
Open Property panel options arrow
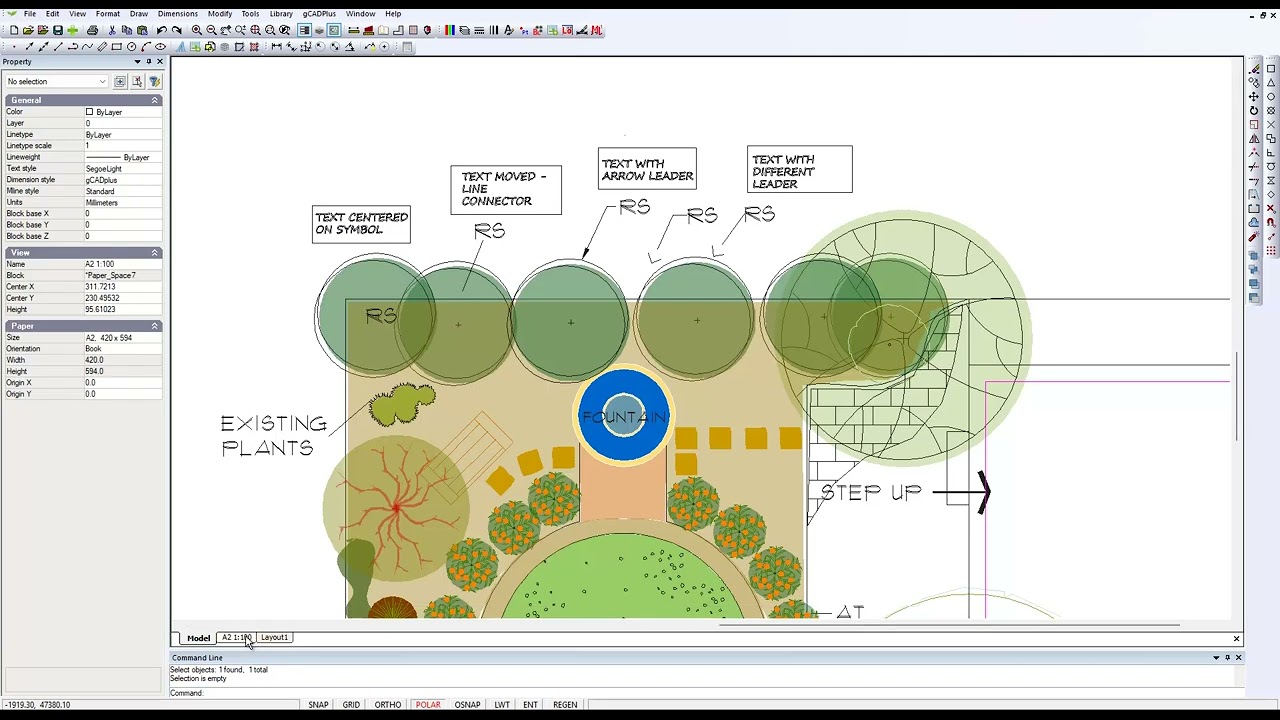pyautogui.click(x=137, y=62)
